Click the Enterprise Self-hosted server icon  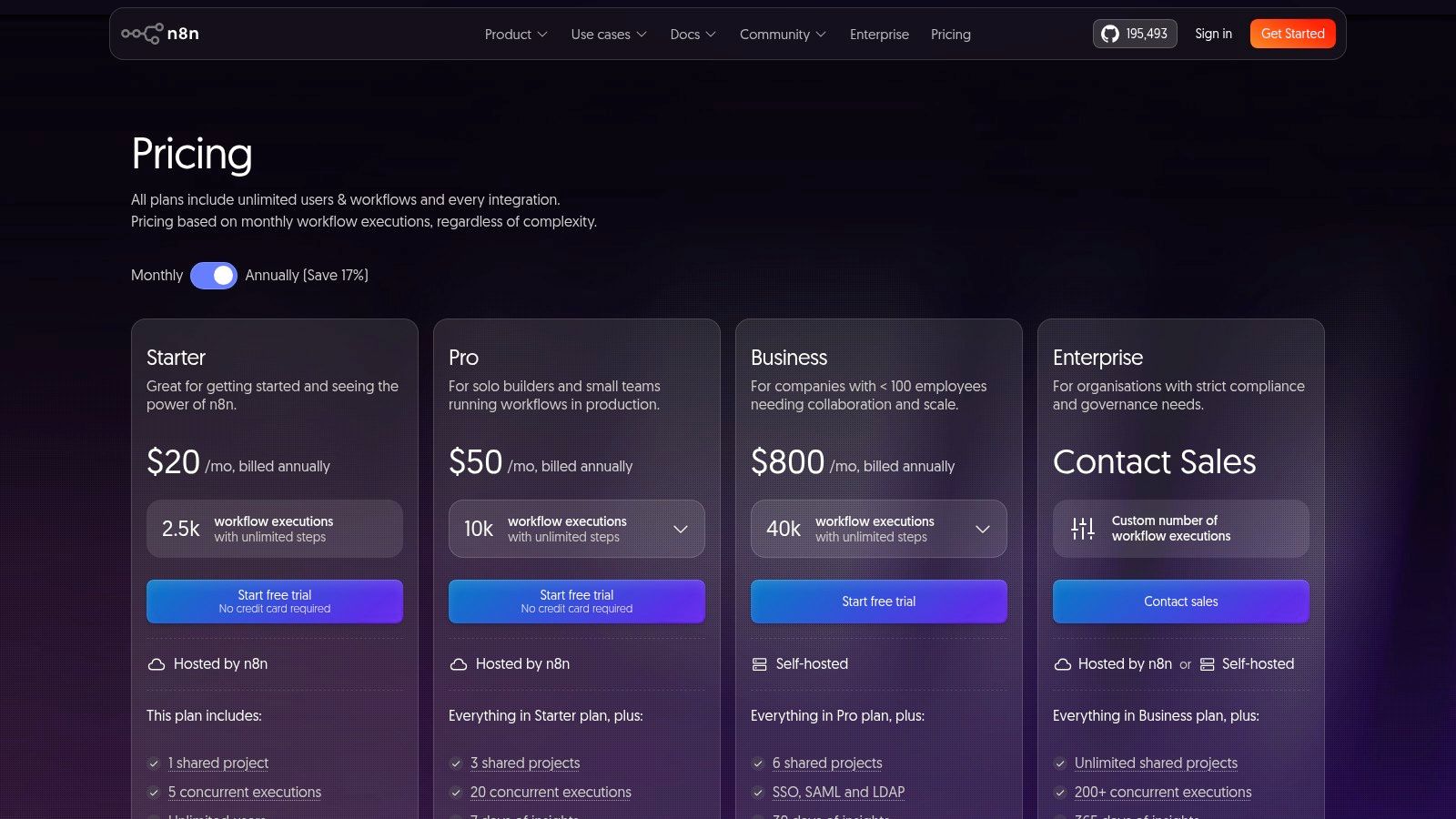(1208, 664)
